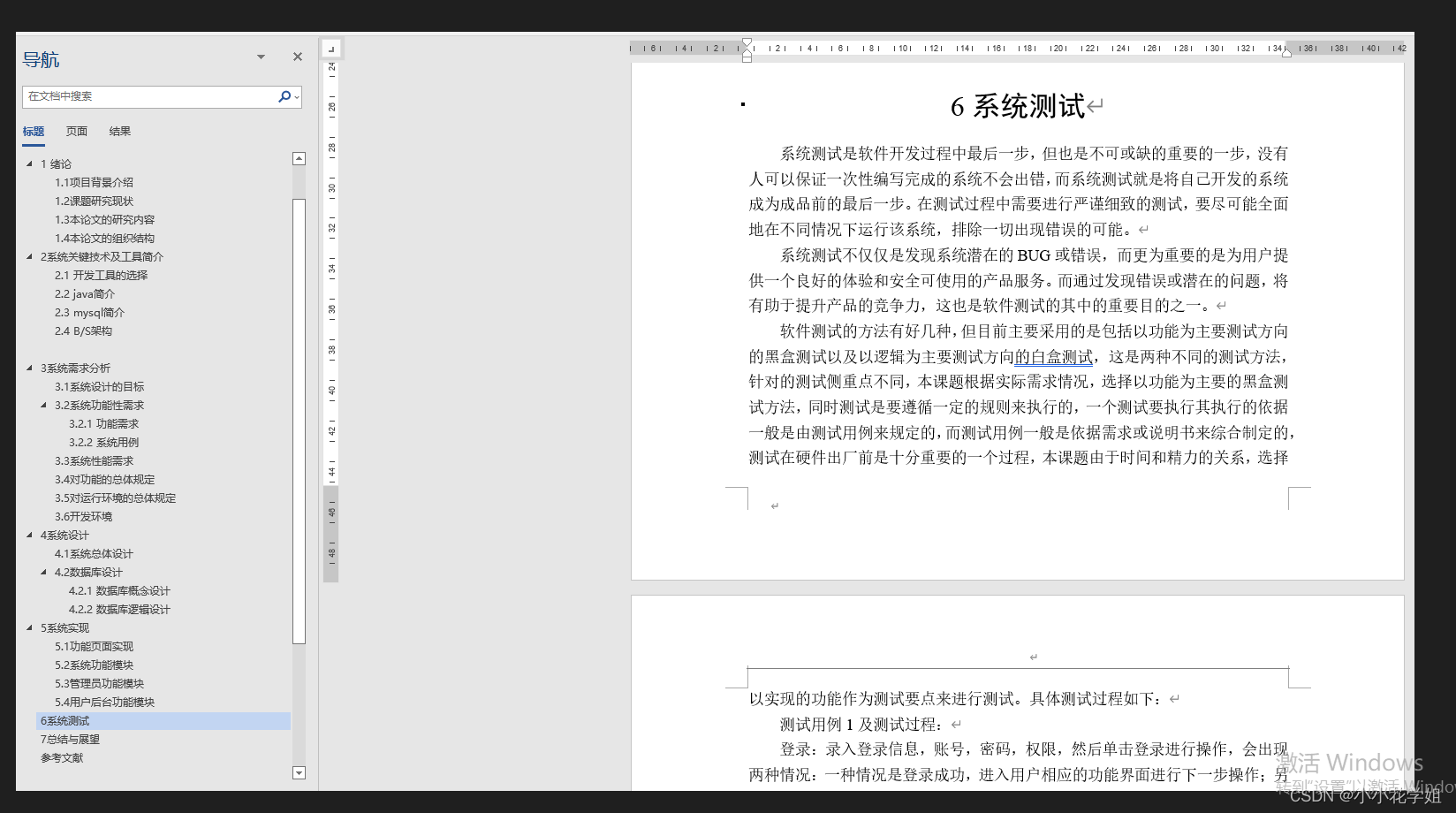Viewport: 1456px width, 813px height.
Task: Click the right indent marker on horizontal ruler
Action: point(1285,53)
